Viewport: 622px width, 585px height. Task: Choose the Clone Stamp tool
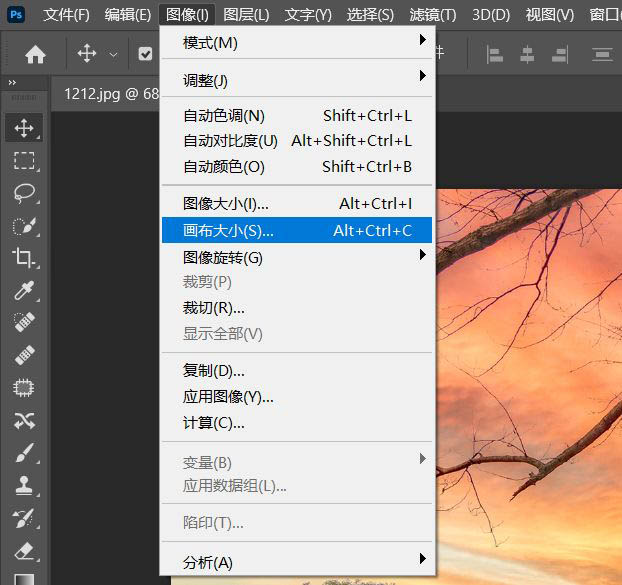click(25, 486)
